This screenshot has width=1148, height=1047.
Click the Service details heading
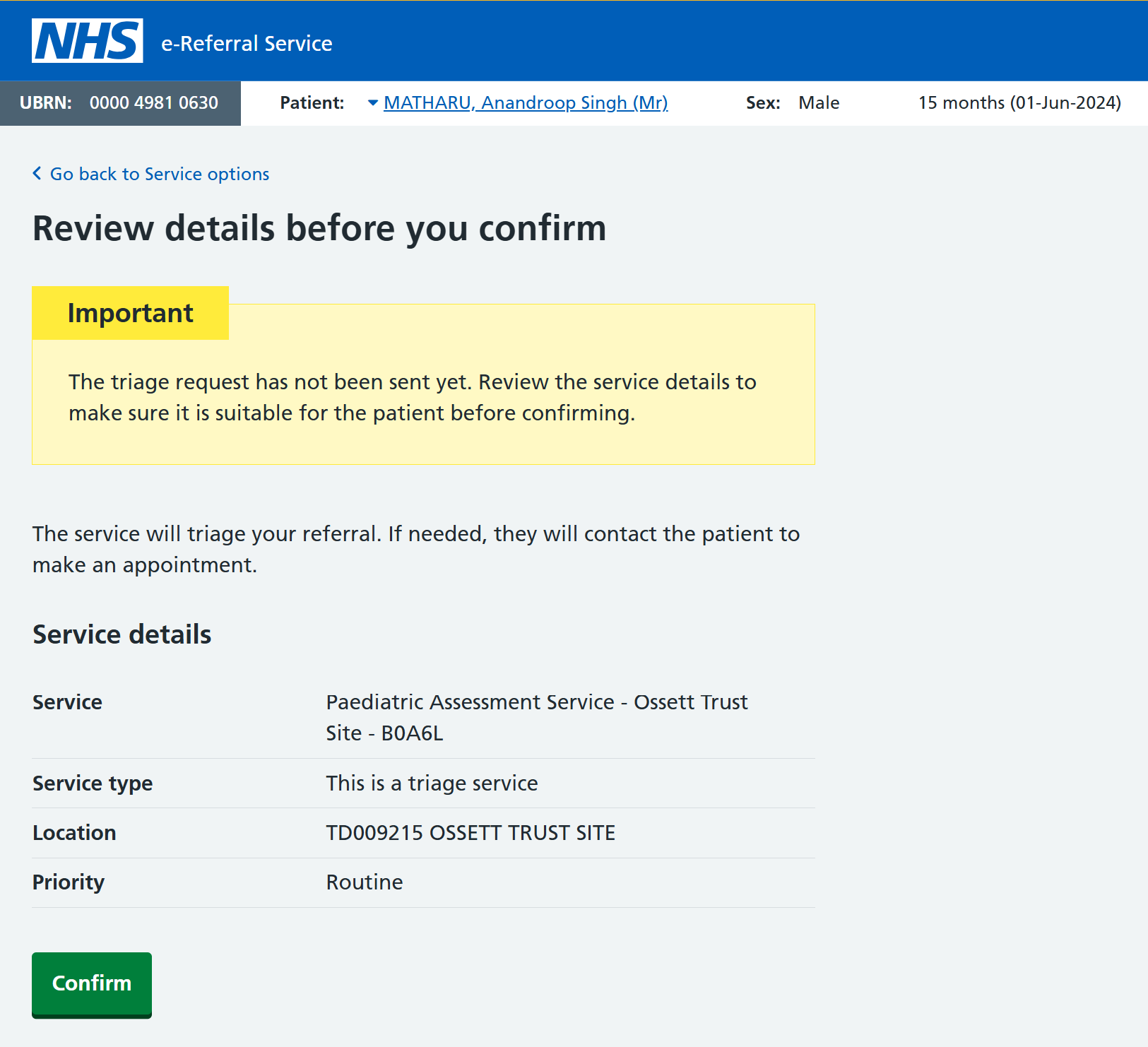[122, 634]
